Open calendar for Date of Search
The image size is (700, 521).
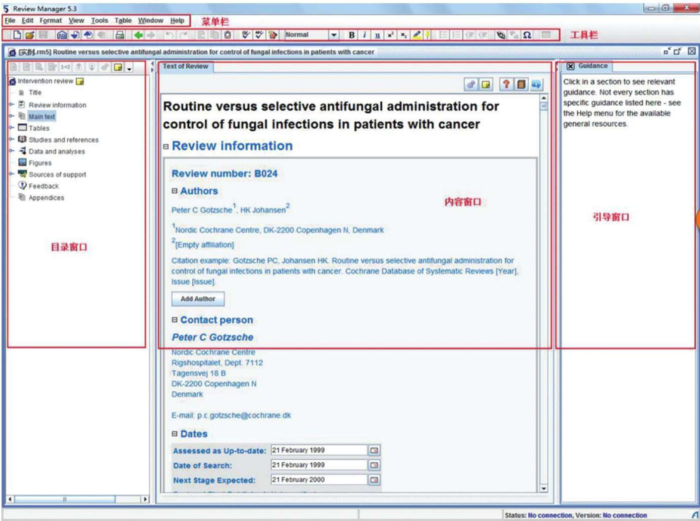tap(374, 465)
